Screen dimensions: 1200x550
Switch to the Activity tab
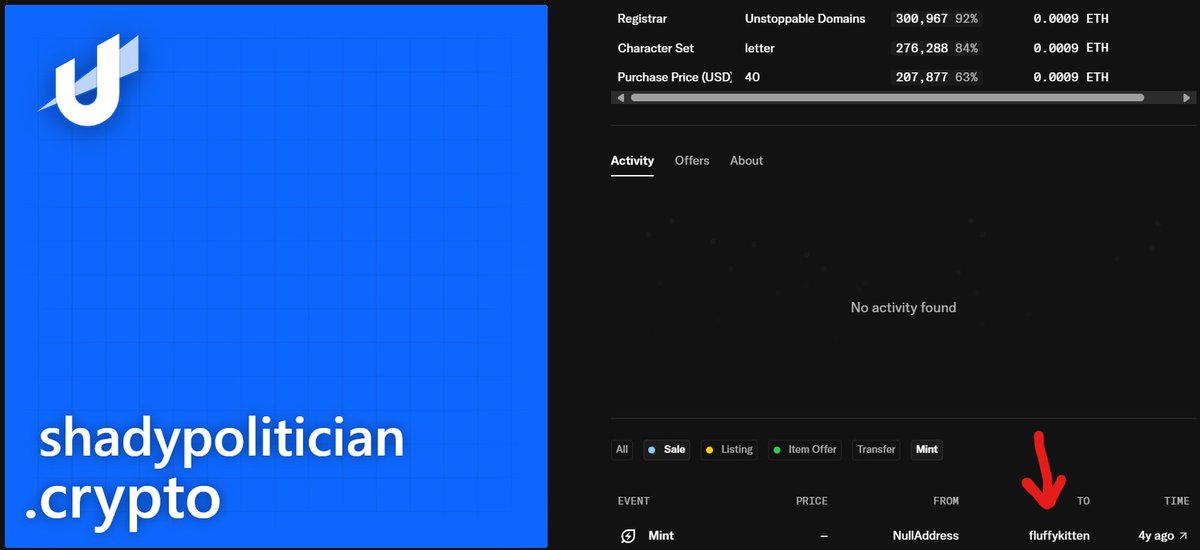(632, 160)
